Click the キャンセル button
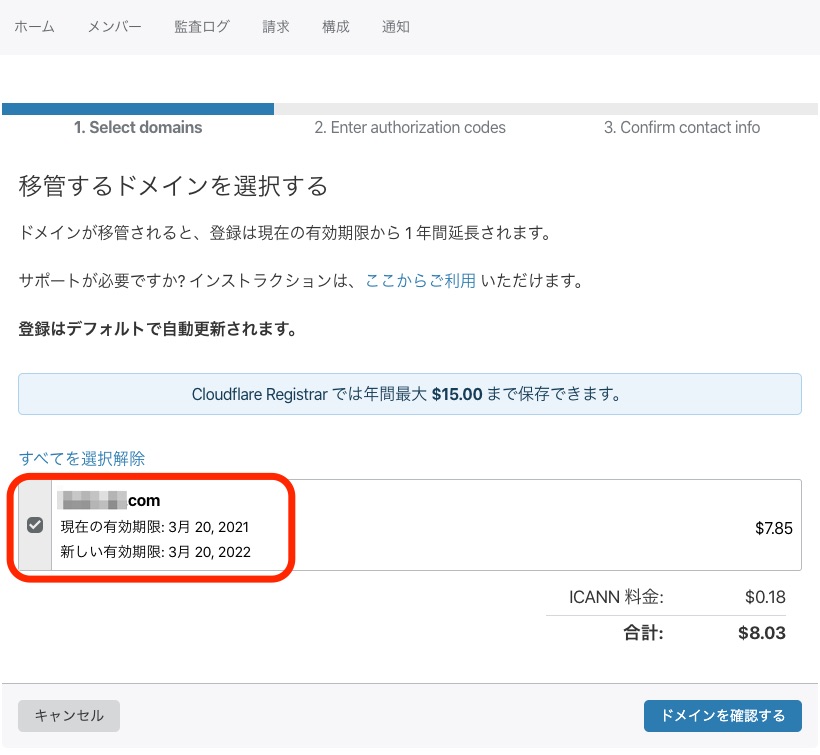This screenshot has height=755, width=820. pyautogui.click(x=68, y=716)
